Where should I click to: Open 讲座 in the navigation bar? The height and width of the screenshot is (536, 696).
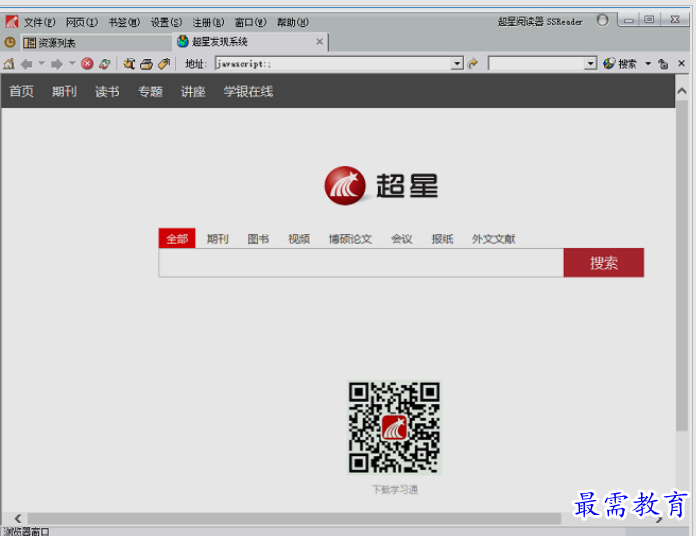[193, 91]
